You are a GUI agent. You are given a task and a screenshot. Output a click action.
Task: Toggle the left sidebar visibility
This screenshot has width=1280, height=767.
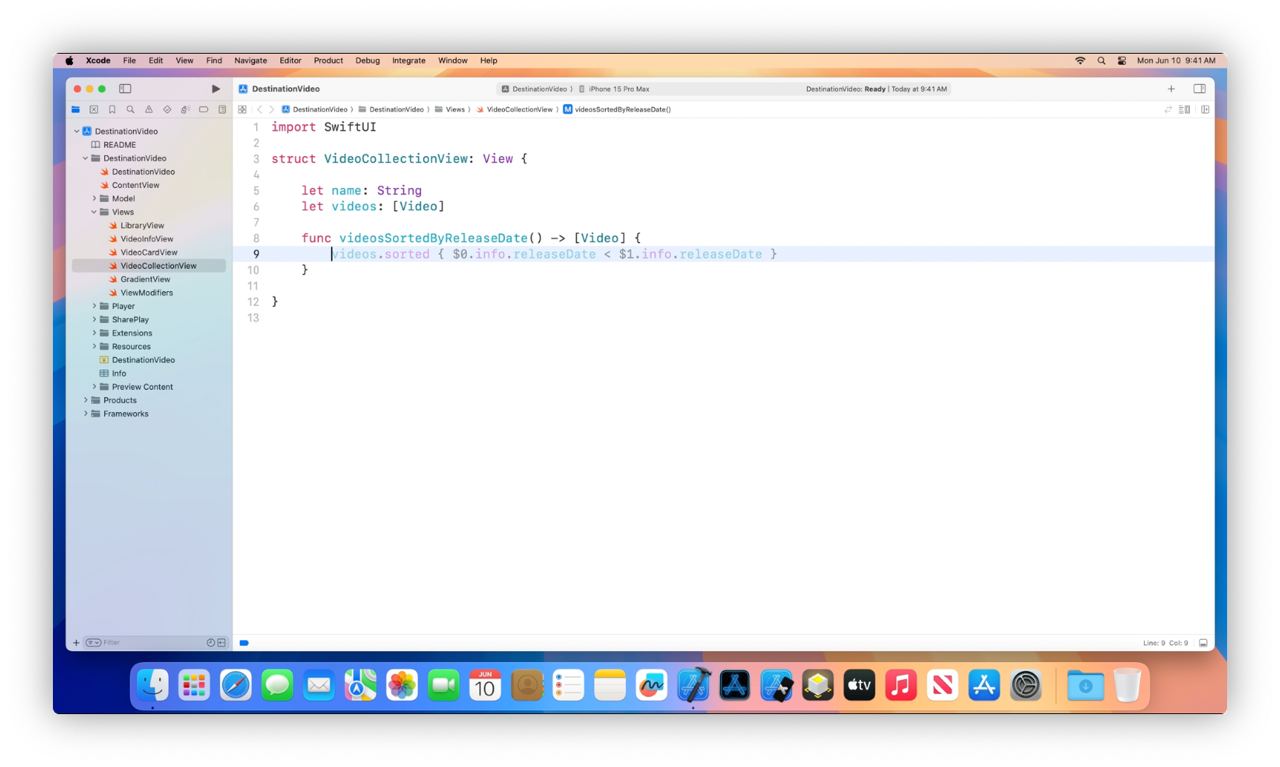click(x=125, y=88)
